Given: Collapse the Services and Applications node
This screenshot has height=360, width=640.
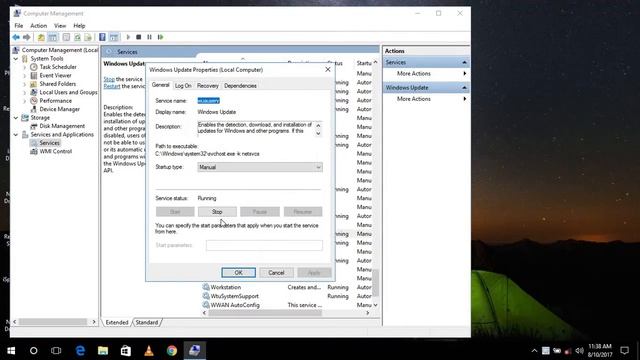Looking at the screenshot, I should 16,135.
